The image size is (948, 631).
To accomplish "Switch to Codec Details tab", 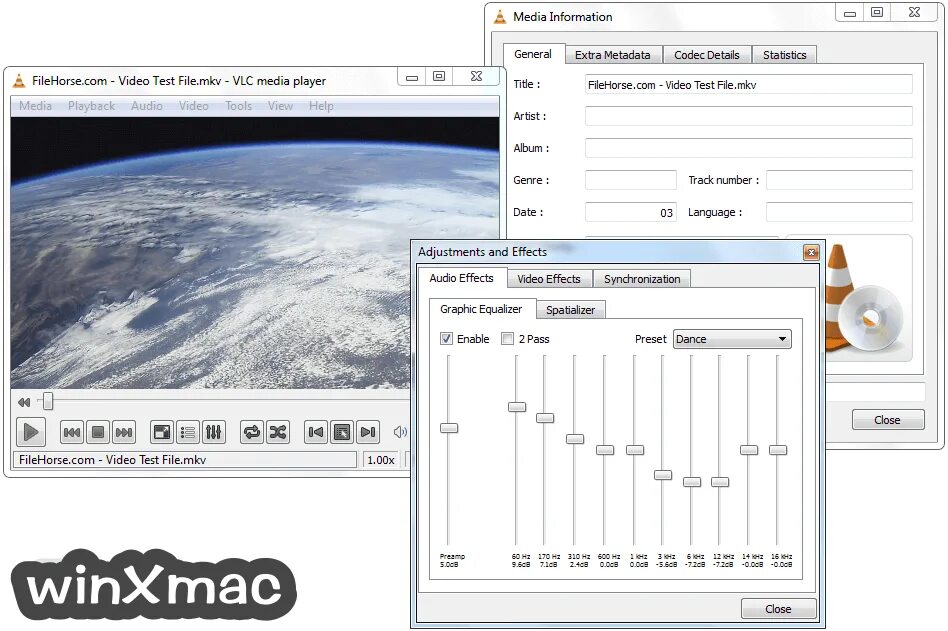I will (707, 55).
